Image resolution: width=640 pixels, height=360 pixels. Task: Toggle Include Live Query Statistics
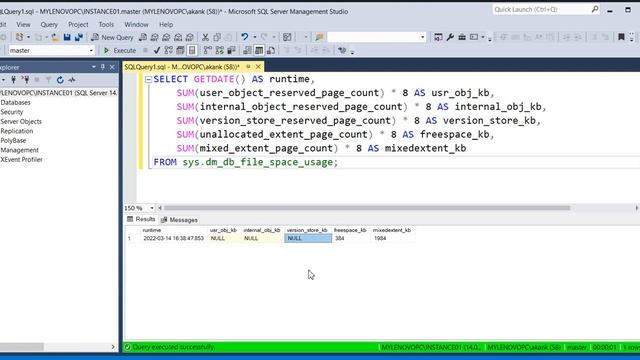coord(220,50)
